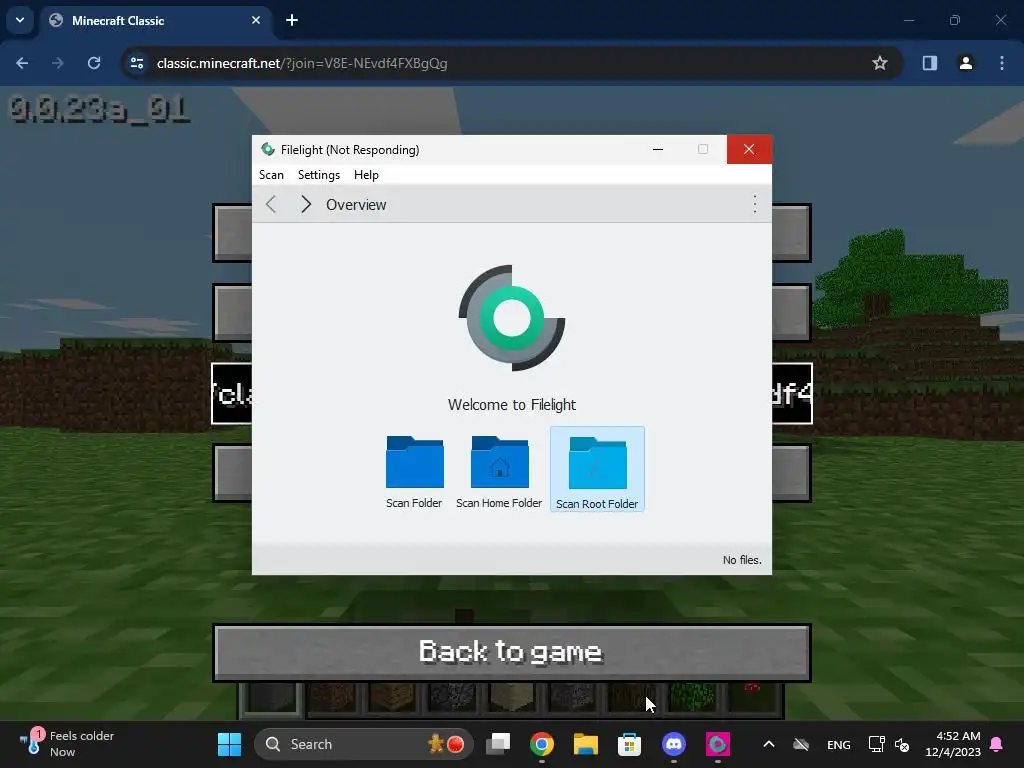1024x768 pixels.
Task: Open the Help menu in Filelight
Action: tap(366, 175)
